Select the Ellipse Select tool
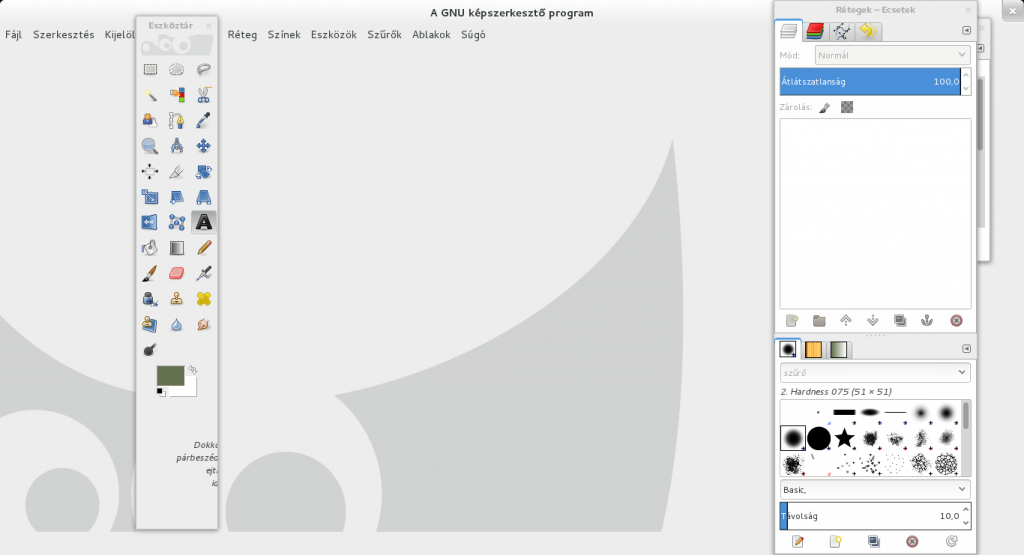Viewport: 1024px width, 555px height. (x=176, y=69)
